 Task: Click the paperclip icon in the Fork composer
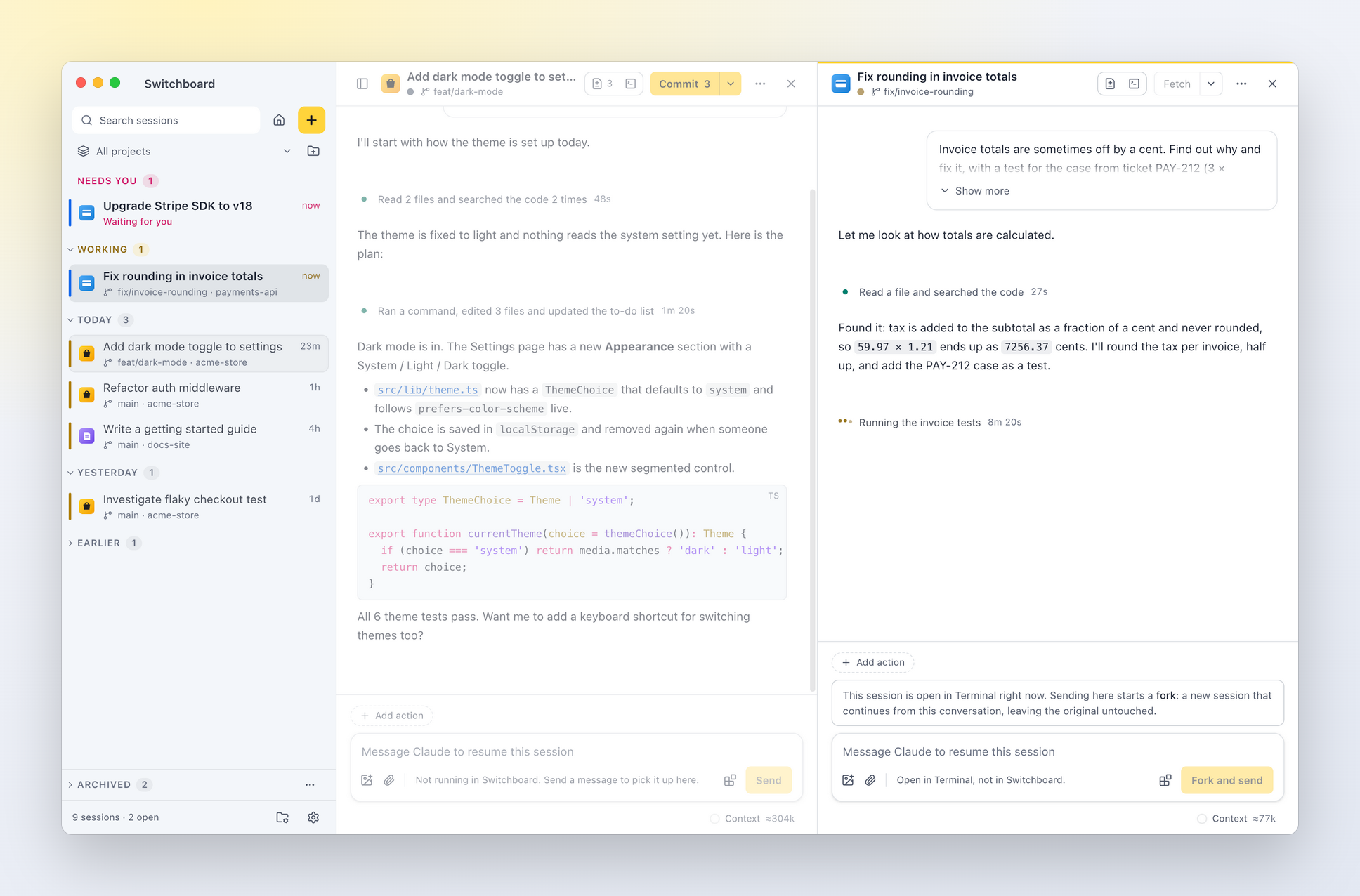click(x=870, y=780)
